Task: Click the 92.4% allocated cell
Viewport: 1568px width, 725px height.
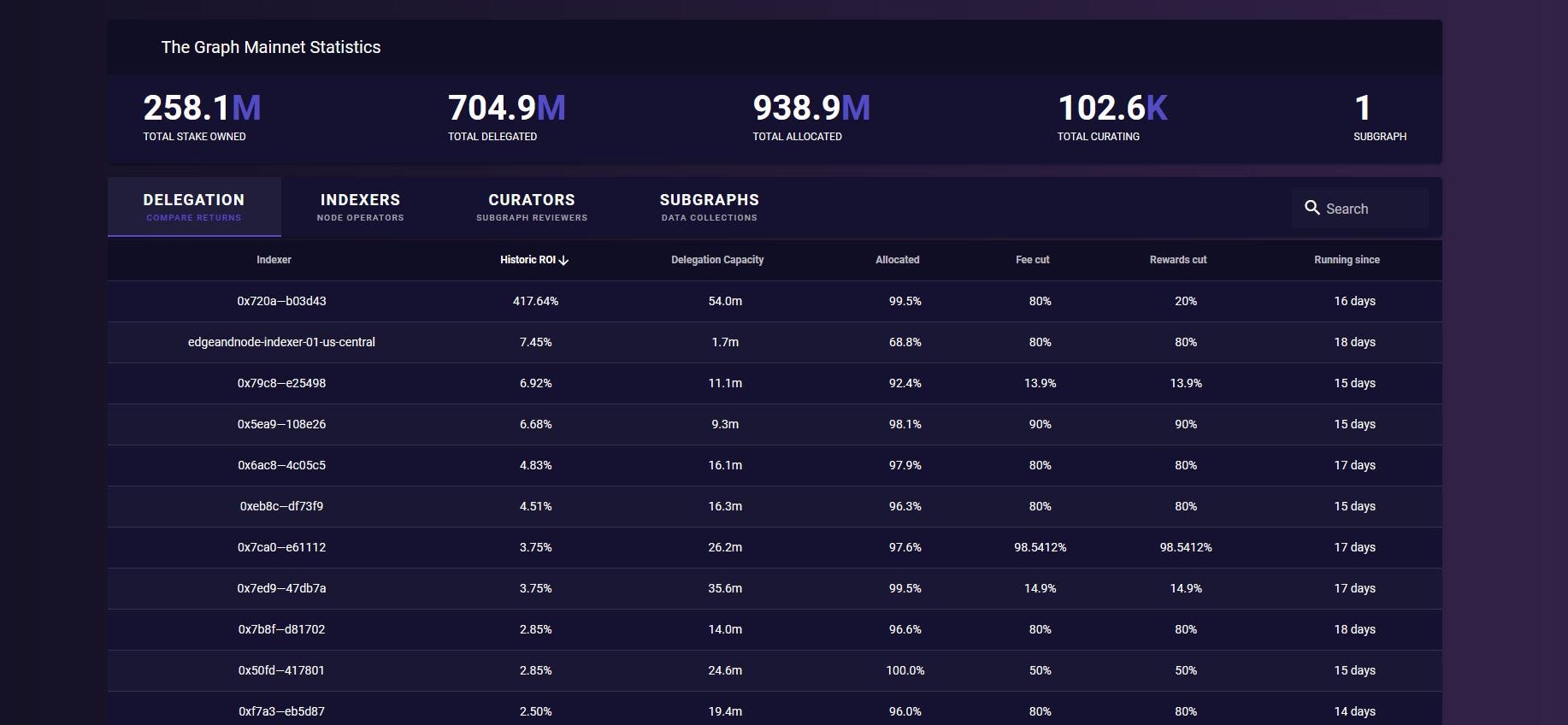Action: point(905,383)
